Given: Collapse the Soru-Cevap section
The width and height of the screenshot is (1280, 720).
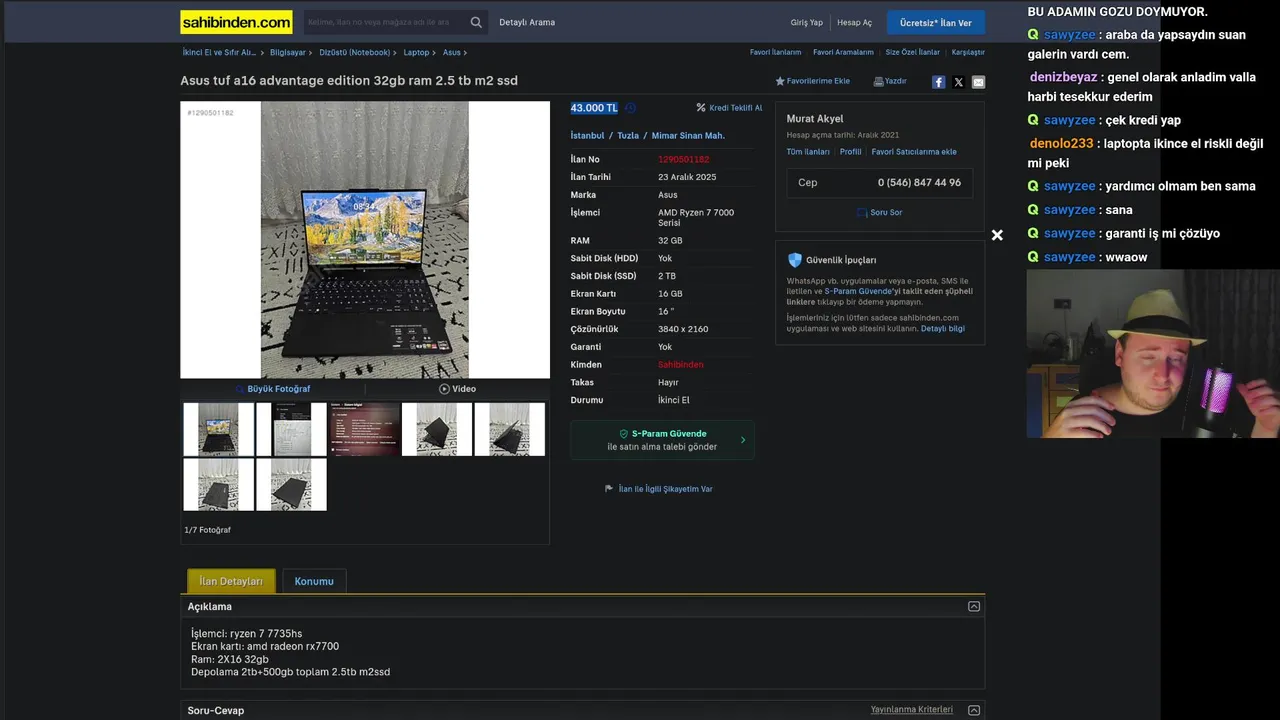Looking at the screenshot, I should (x=974, y=710).
